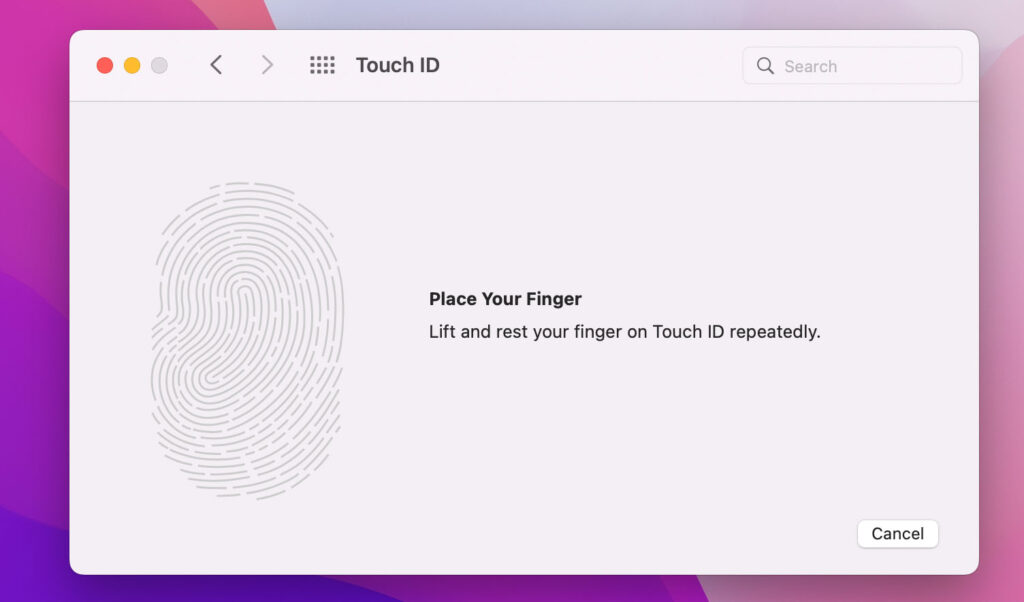Screen dimensions: 1024x602
Task: Click the back arrow in toolbar
Action: pos(216,65)
